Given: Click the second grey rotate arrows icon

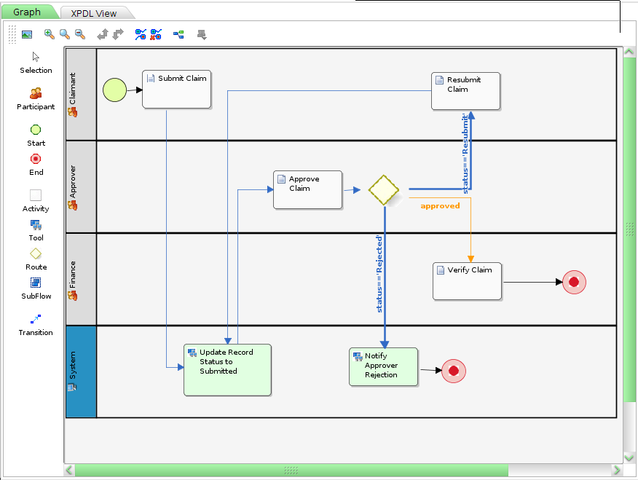Looking at the screenshot, I should 118,35.
